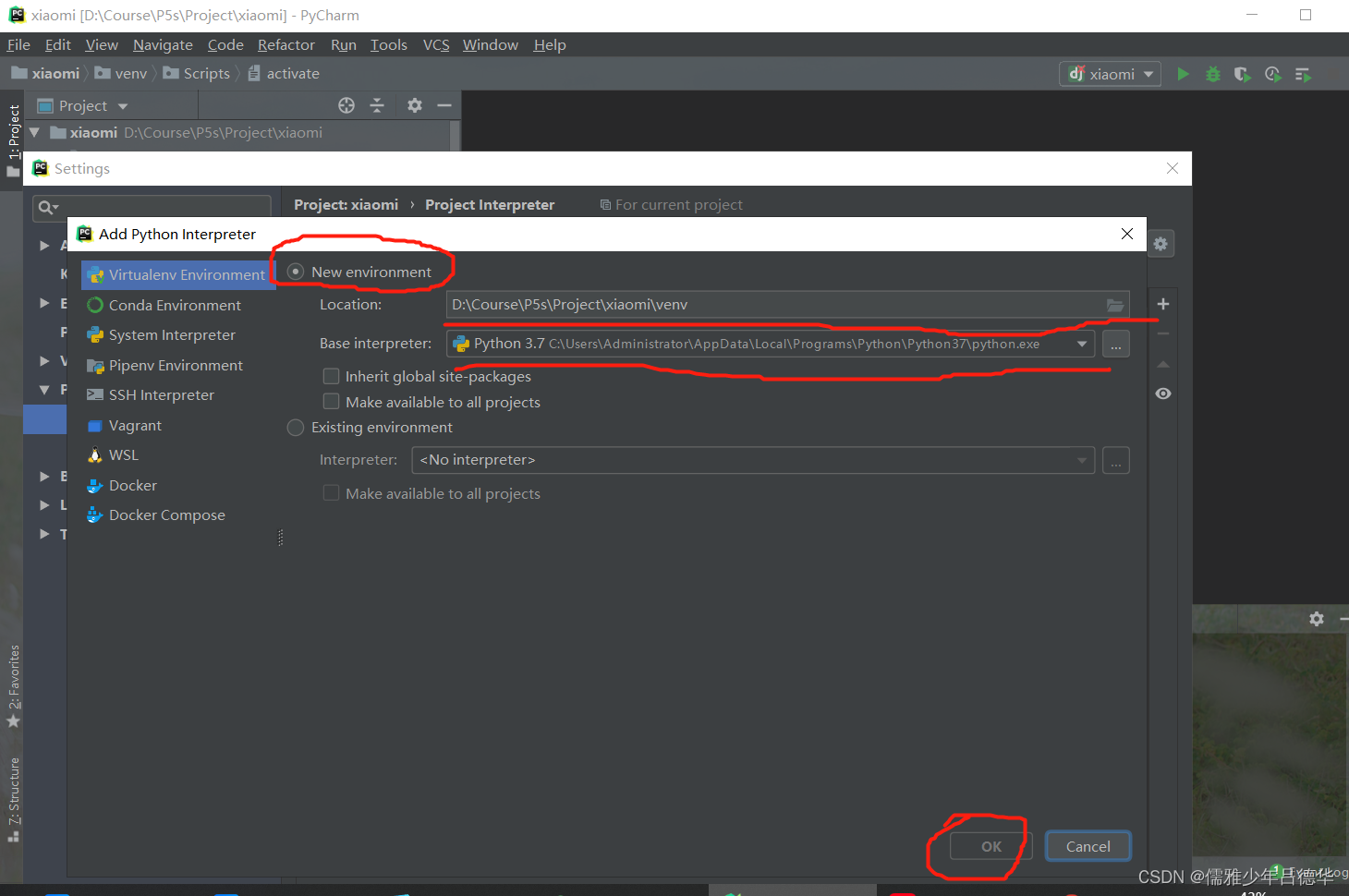The width and height of the screenshot is (1349, 896).
Task: Click Scripts breadcrumb in navigation bar
Action: tap(197, 73)
